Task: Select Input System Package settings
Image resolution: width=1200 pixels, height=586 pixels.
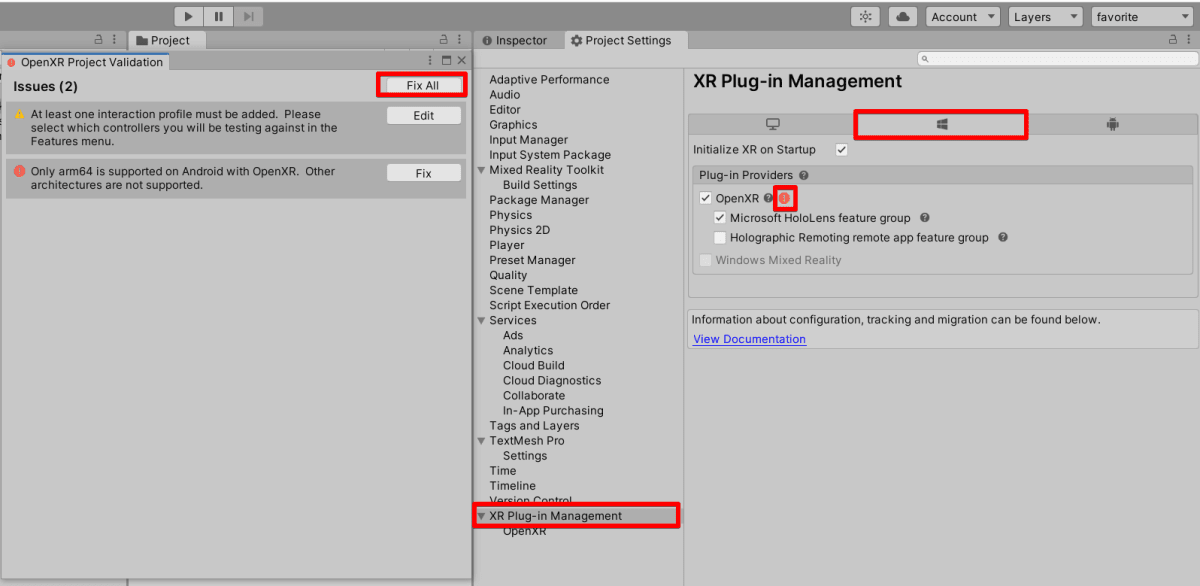Action: (550, 155)
